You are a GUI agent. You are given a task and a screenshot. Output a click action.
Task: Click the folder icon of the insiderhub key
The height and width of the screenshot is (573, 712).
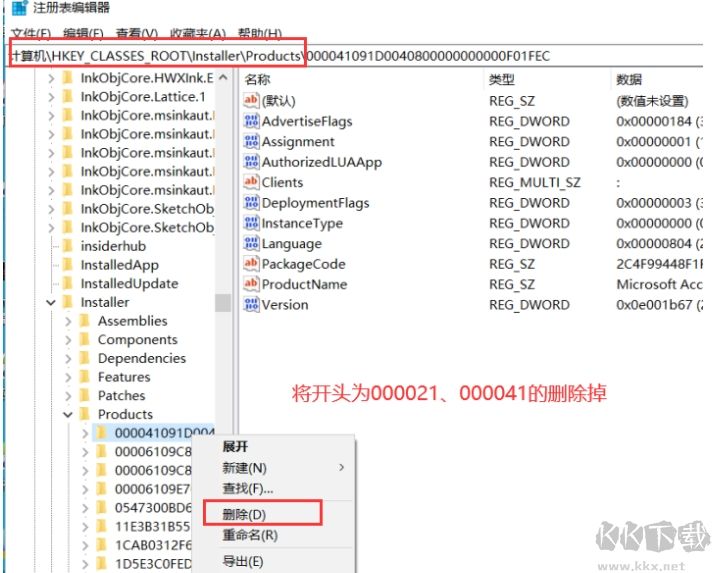tap(67, 246)
